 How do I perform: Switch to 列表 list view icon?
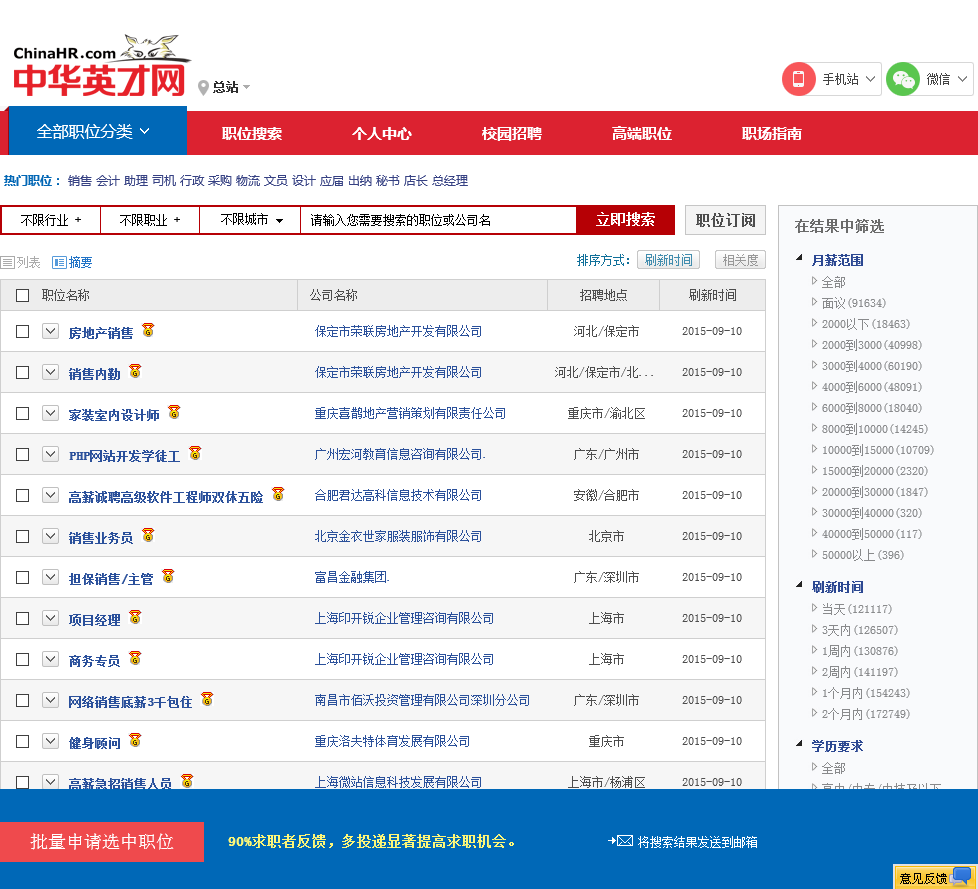click(7, 263)
